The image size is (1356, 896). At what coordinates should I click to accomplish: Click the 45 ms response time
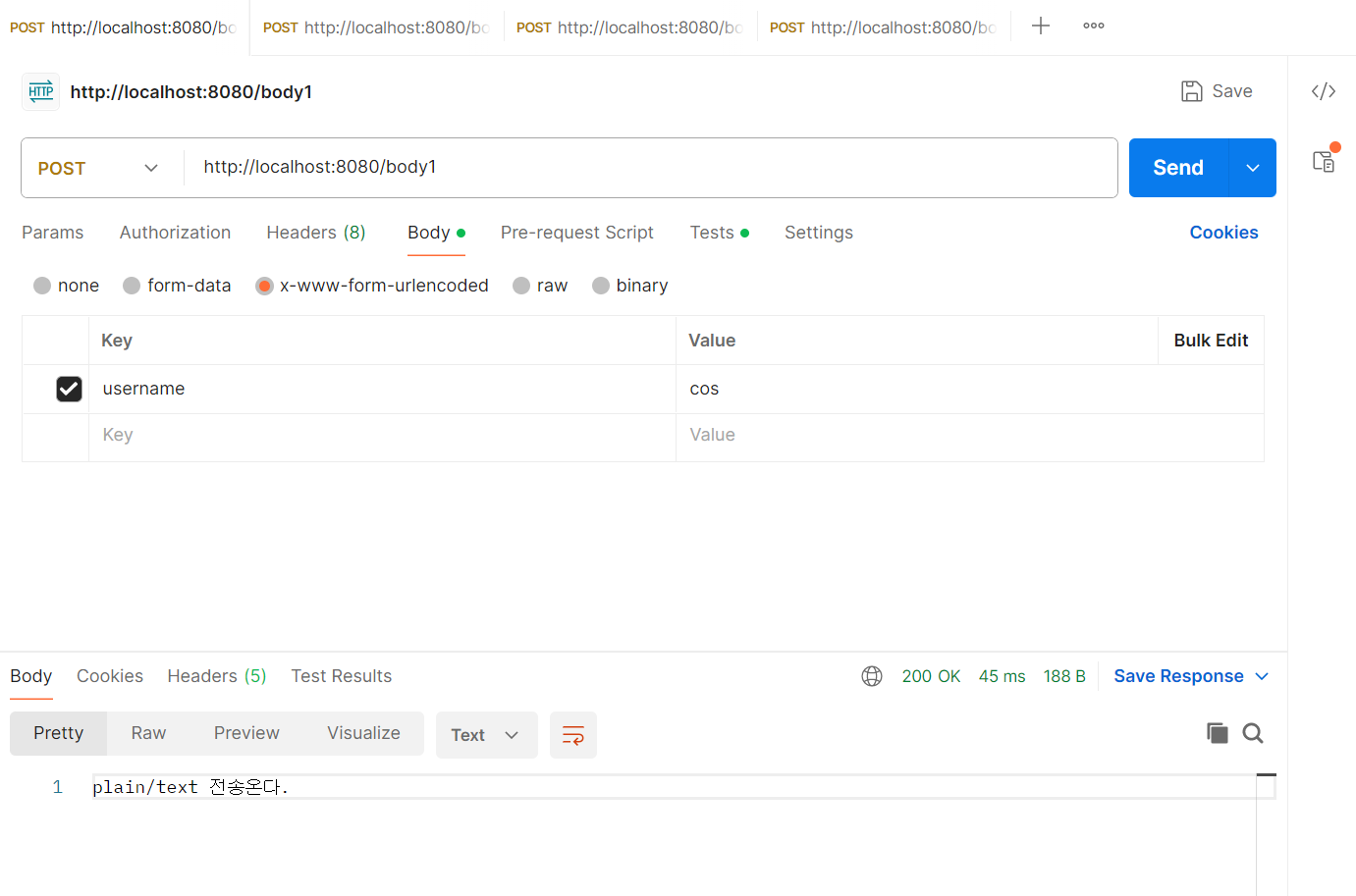[1002, 676]
